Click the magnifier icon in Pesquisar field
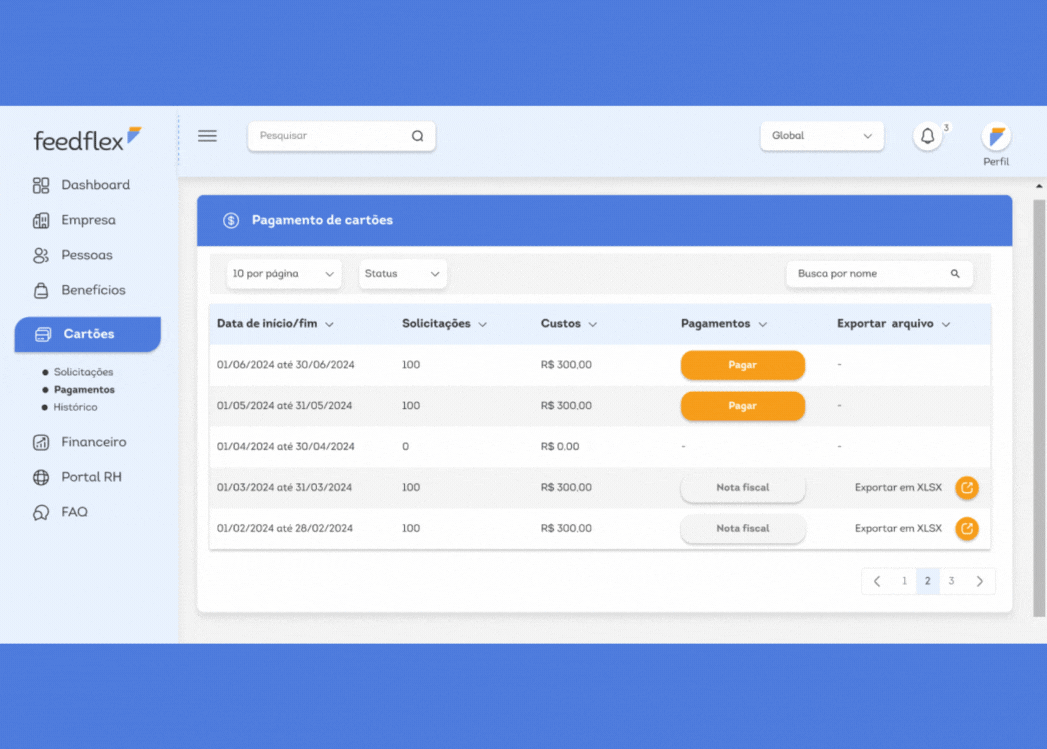 tap(418, 136)
